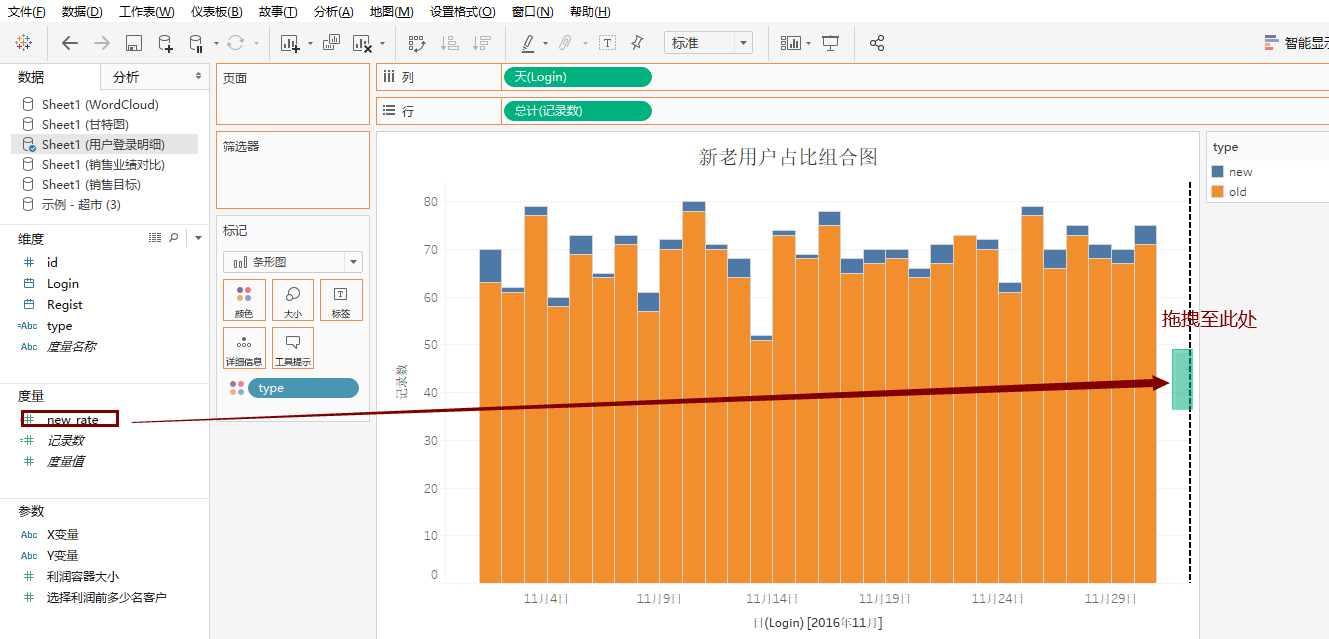Open the 数据(D) menu
The width and height of the screenshot is (1329, 639).
coord(82,12)
